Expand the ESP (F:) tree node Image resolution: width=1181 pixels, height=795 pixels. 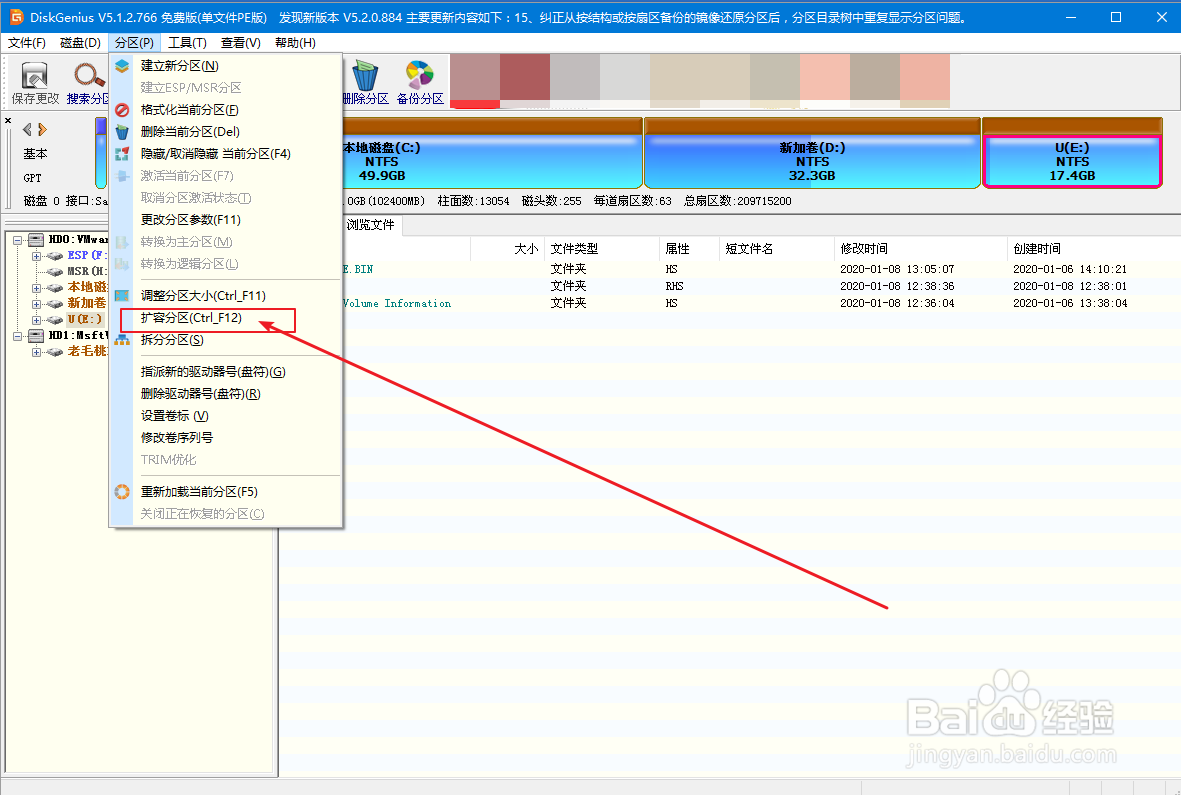pos(36,256)
